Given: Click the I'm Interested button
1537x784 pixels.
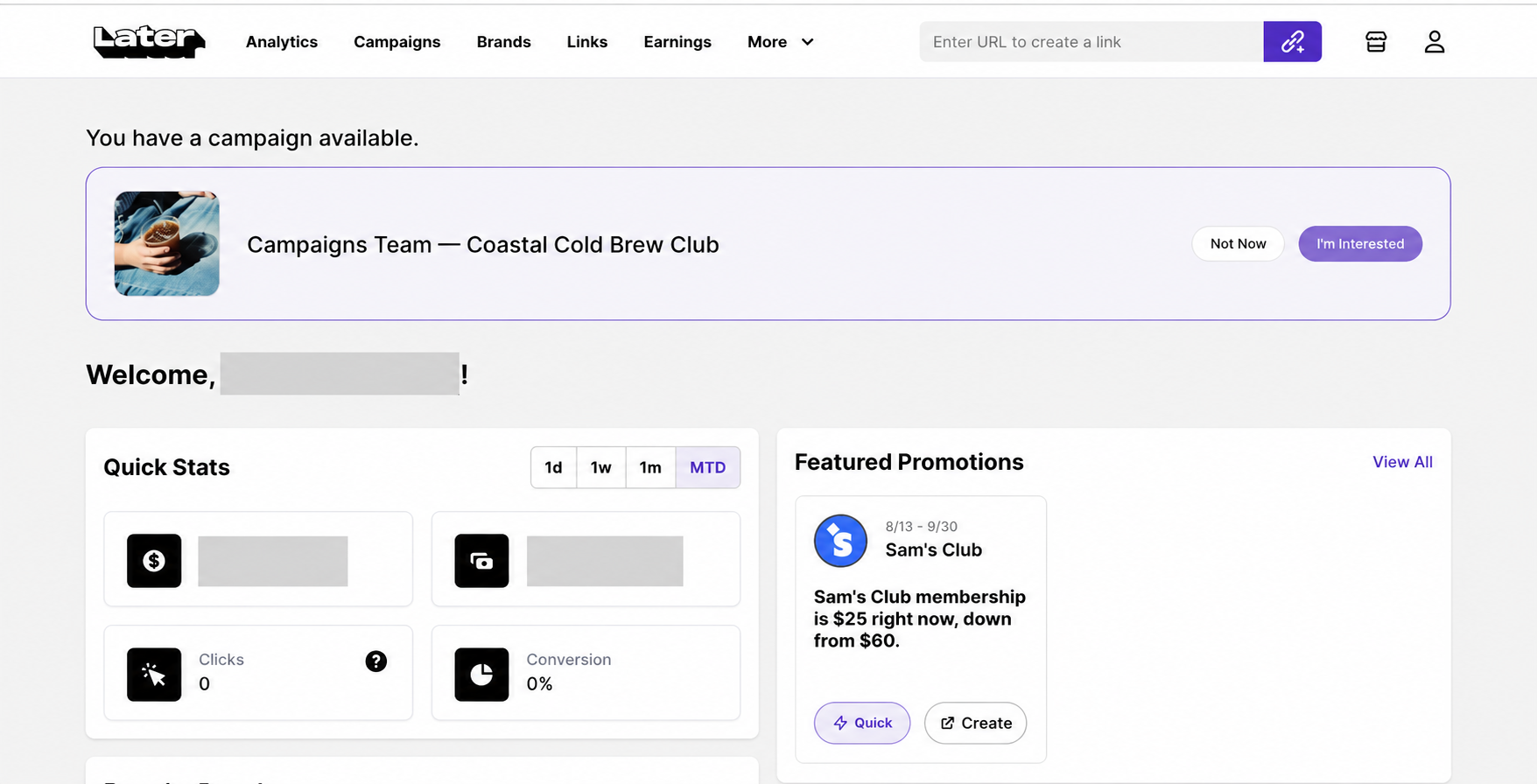Looking at the screenshot, I should [1360, 244].
